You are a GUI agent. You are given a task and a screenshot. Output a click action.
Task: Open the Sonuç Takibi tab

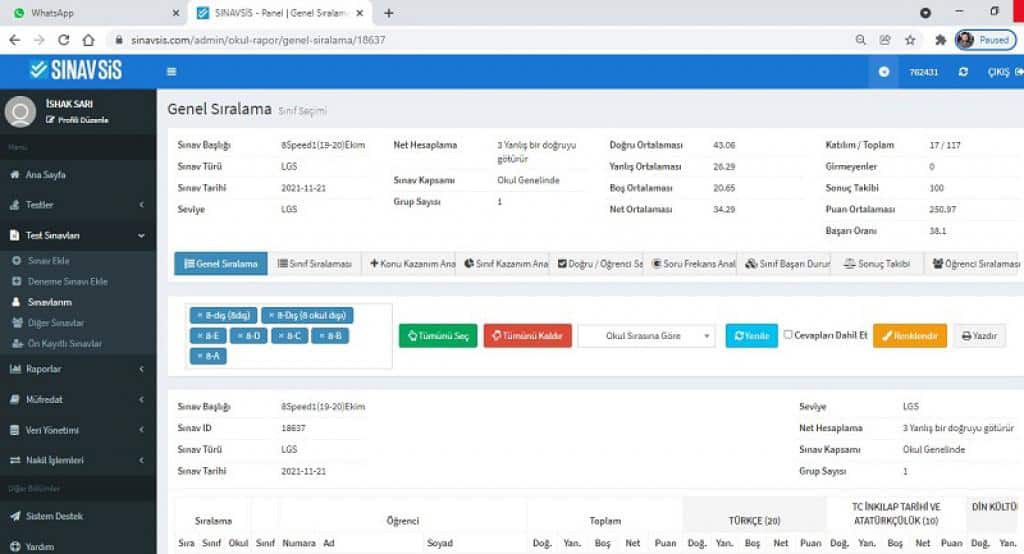(x=877, y=264)
